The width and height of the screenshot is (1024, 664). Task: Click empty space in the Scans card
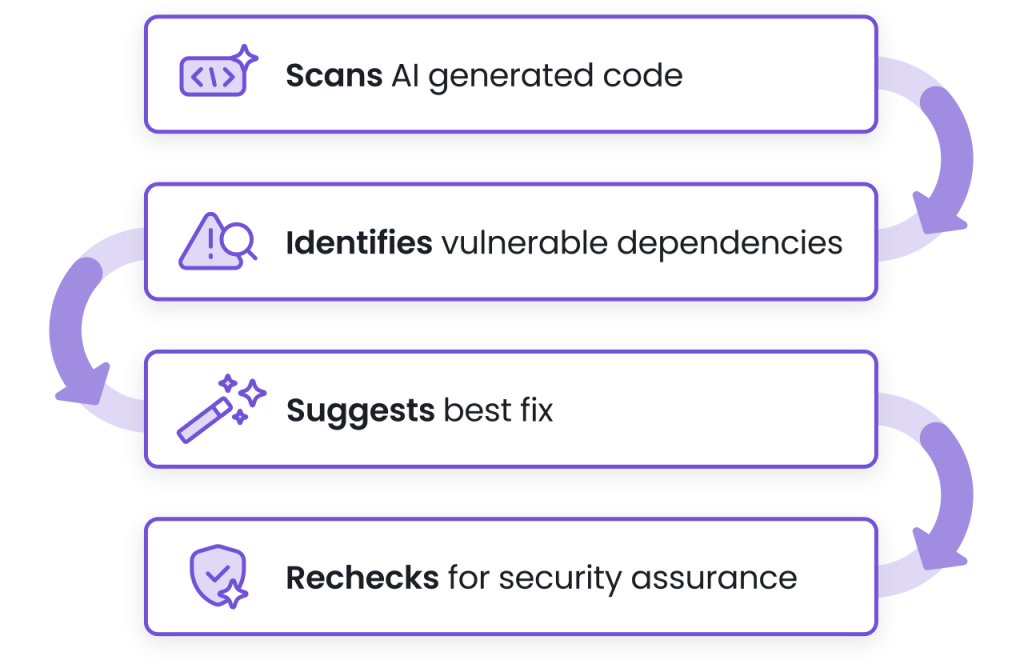[780, 76]
